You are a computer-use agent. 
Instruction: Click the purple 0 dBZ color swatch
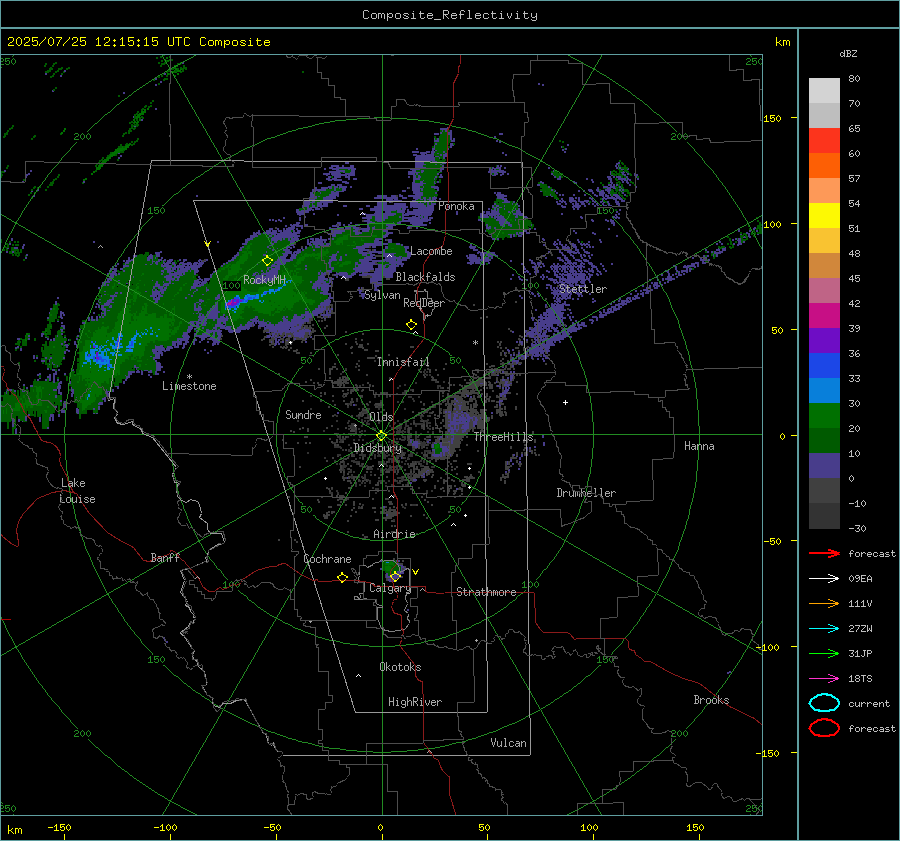click(x=824, y=466)
